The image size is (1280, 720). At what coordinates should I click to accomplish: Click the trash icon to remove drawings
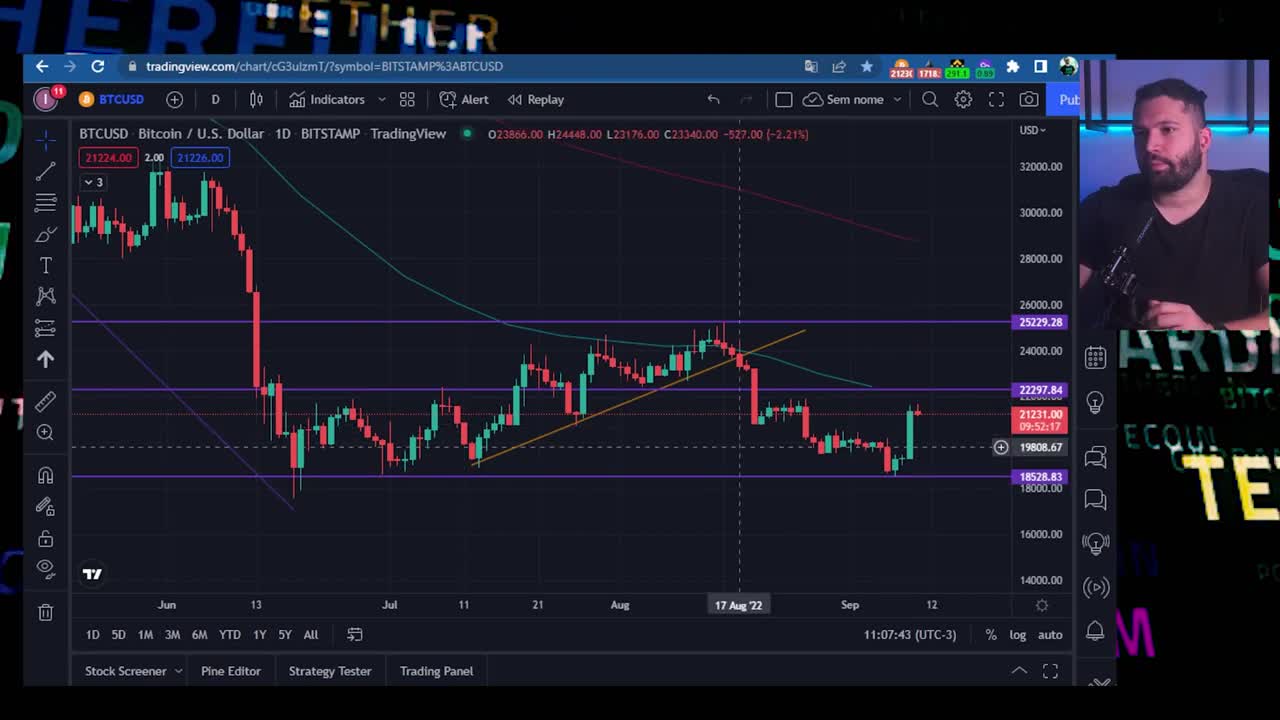(45, 612)
